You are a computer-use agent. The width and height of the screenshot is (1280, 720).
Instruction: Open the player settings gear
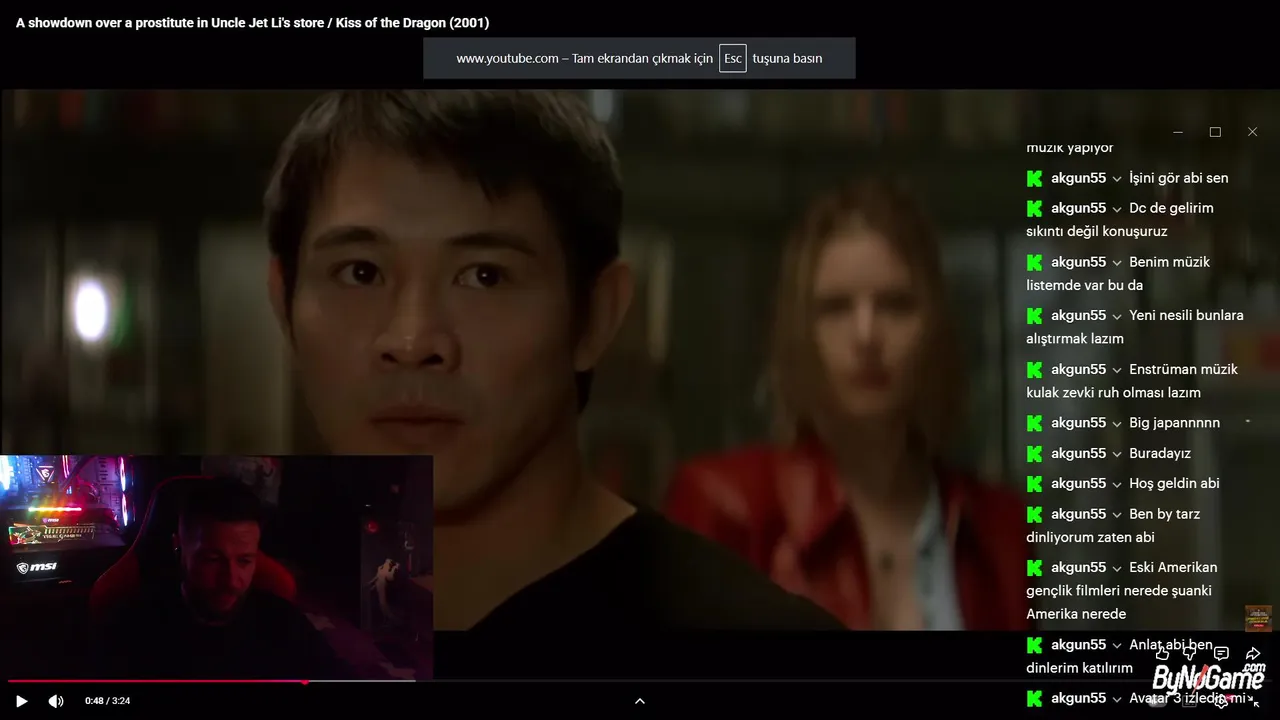tap(1221, 701)
